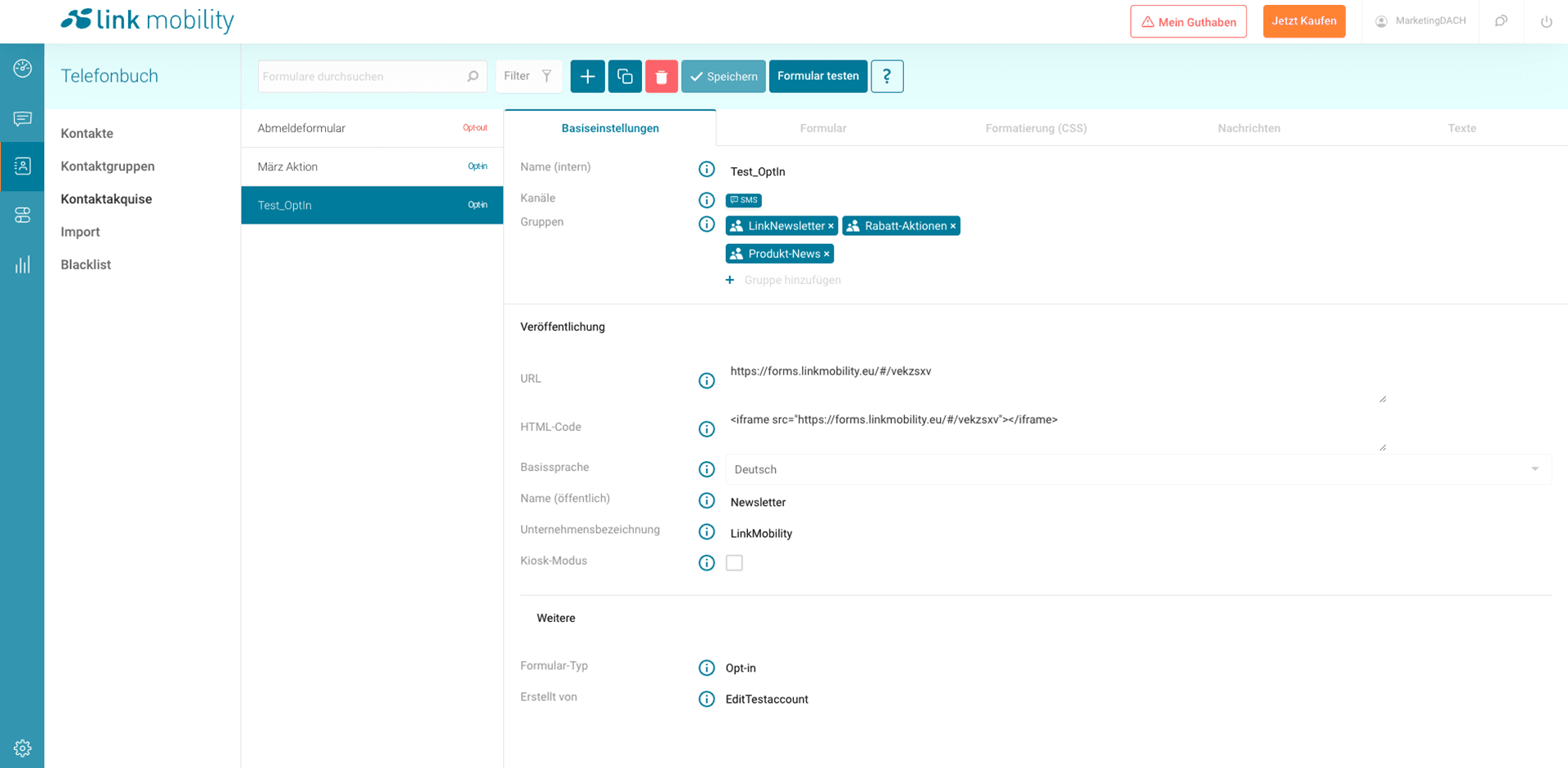Screen dimensions: 1568x768
Task: Open the dashboard icon in the left sidebar
Action: pyautogui.click(x=23, y=69)
